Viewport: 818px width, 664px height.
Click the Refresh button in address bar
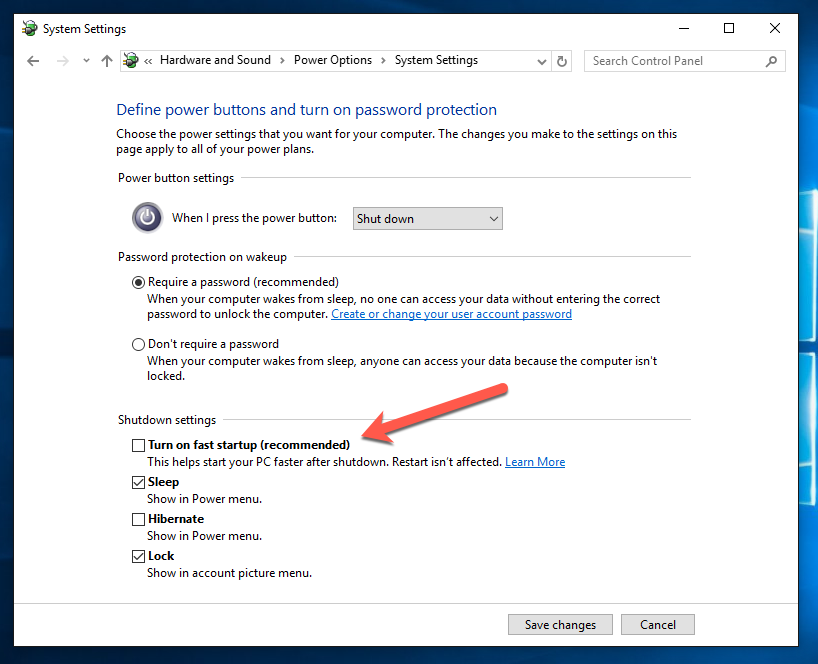tap(562, 61)
